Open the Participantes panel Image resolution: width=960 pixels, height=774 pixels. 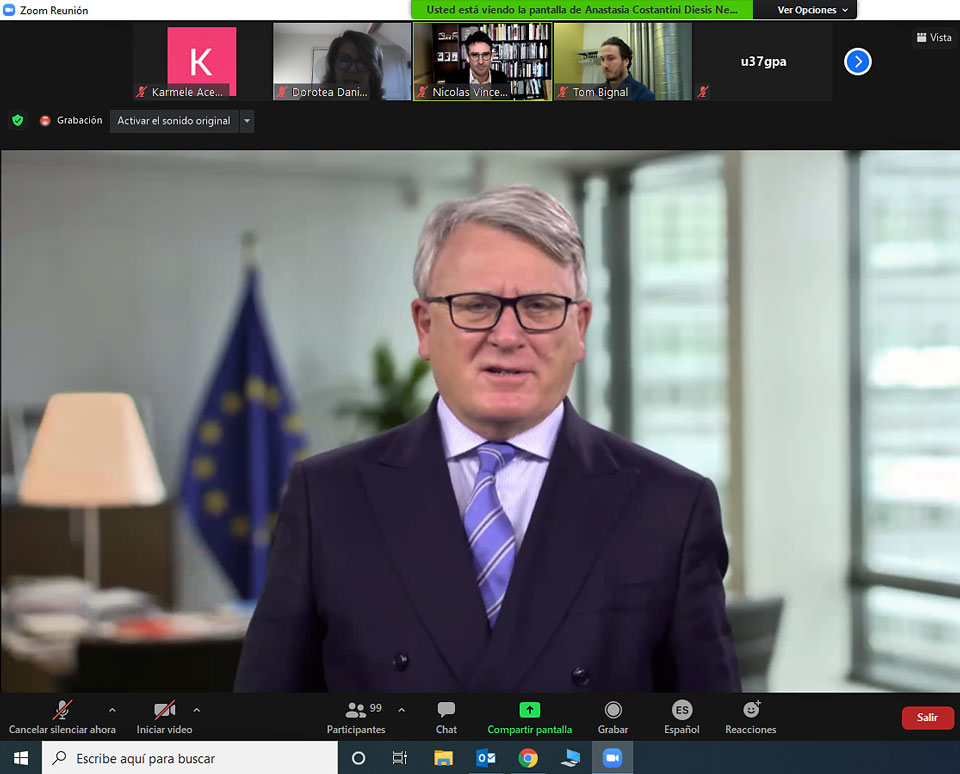pyautogui.click(x=356, y=716)
